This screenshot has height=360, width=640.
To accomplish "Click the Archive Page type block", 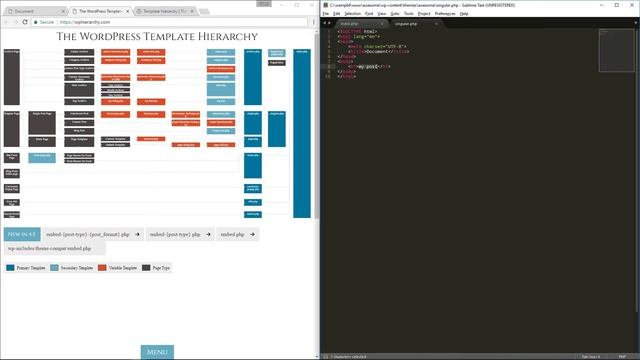I will click(12, 77).
